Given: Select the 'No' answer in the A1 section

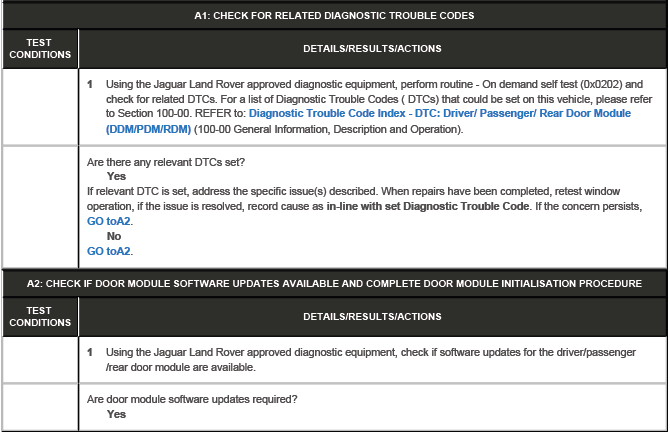Looking at the screenshot, I should (x=114, y=236).
